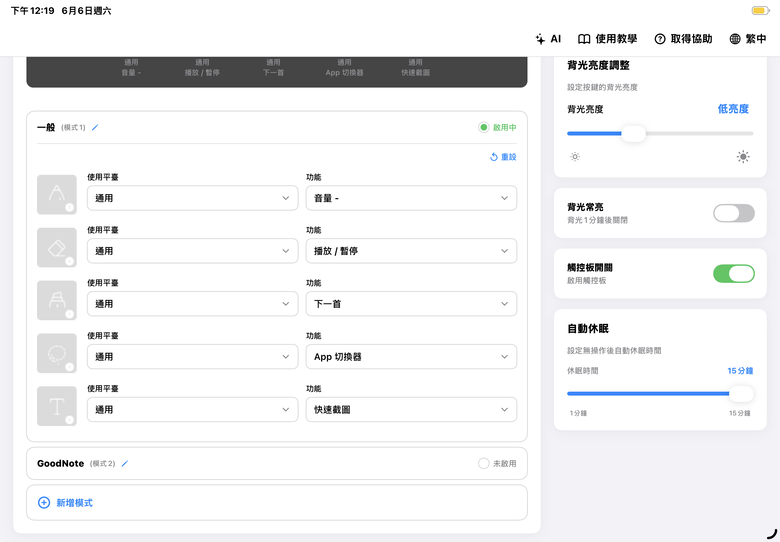The width and height of the screenshot is (780, 542).
Task: Click the AI label in top bar
Action: [x=556, y=39]
